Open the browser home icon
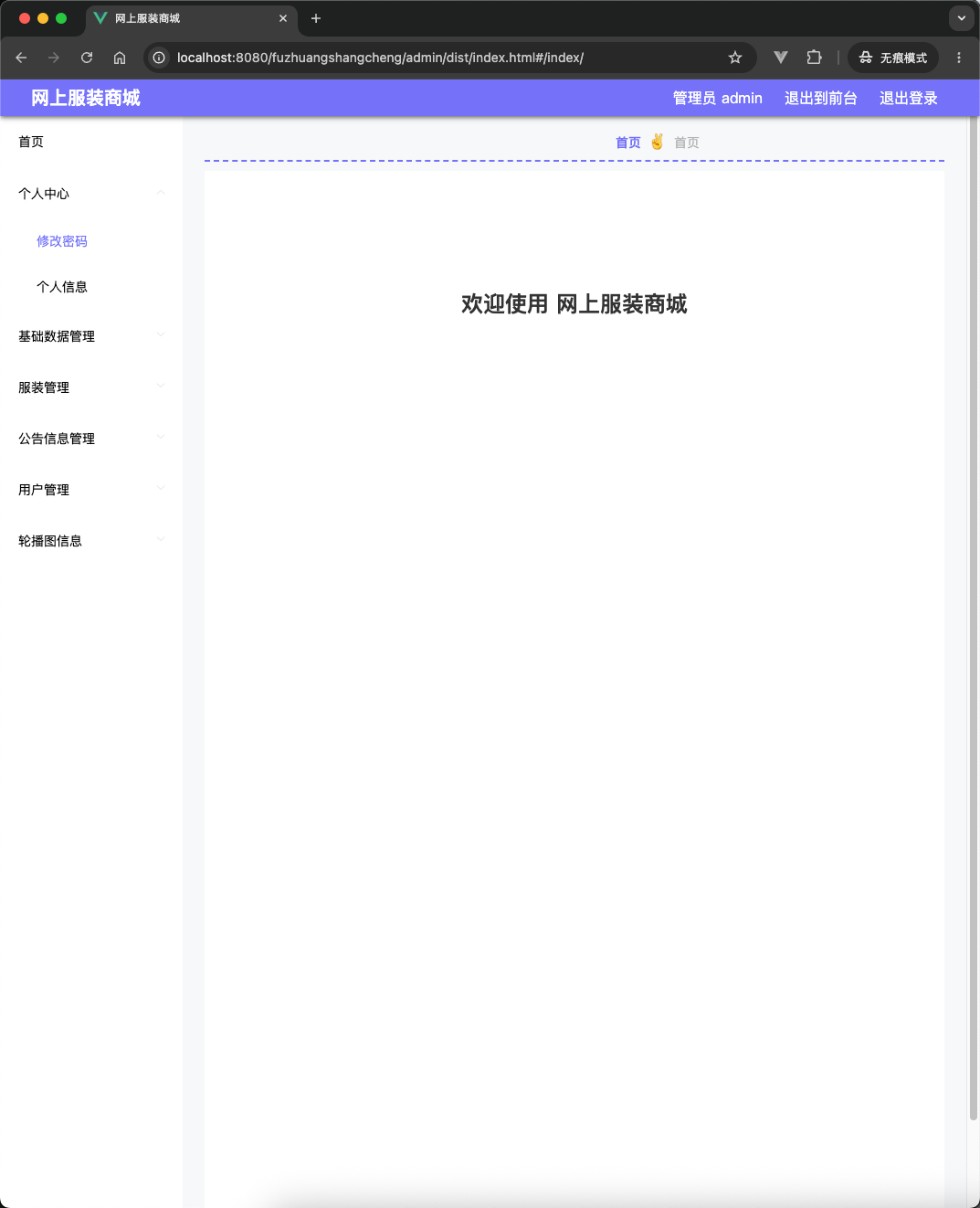 120,58
